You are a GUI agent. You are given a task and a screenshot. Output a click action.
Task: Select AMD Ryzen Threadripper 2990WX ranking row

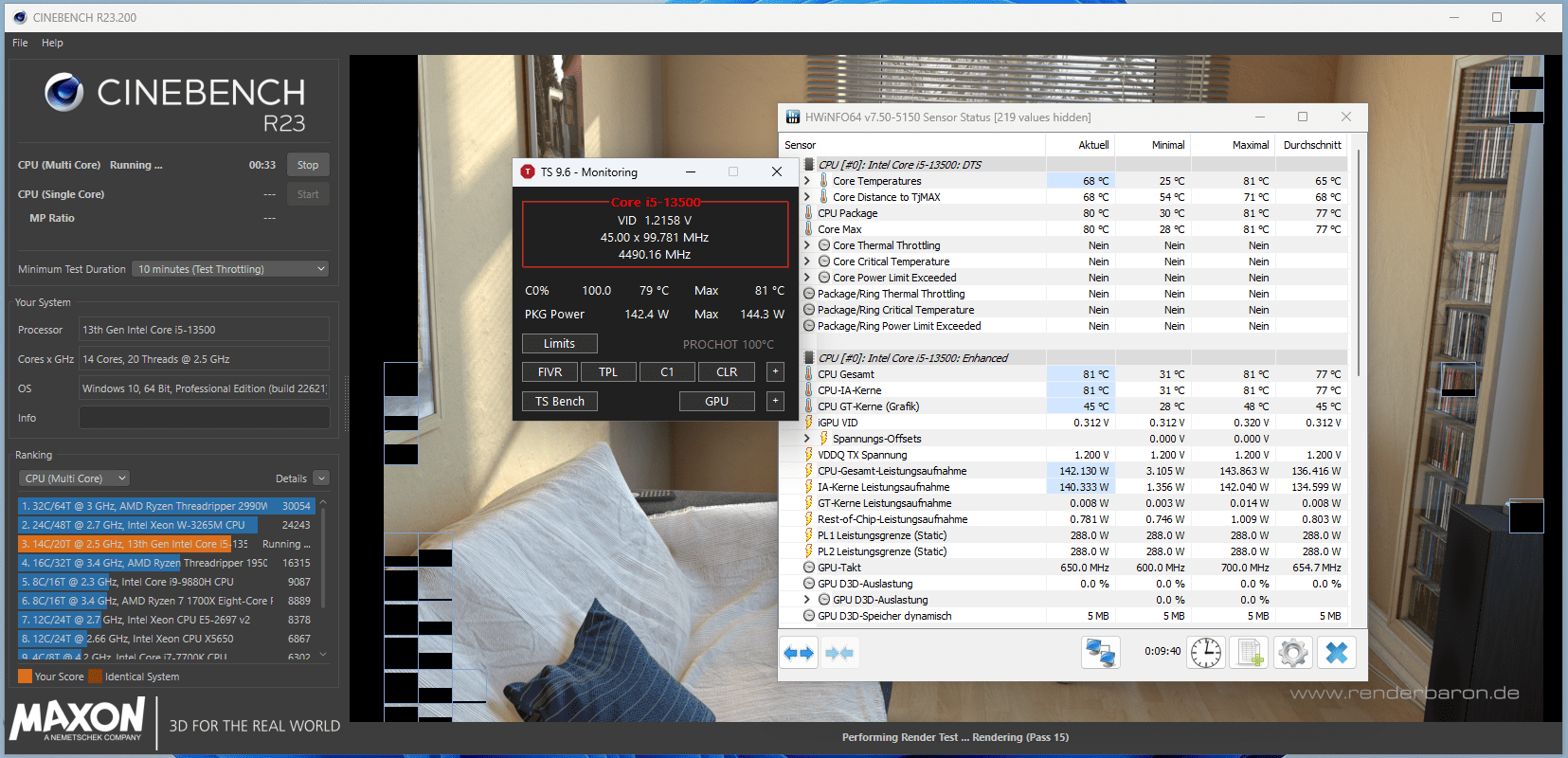166,506
